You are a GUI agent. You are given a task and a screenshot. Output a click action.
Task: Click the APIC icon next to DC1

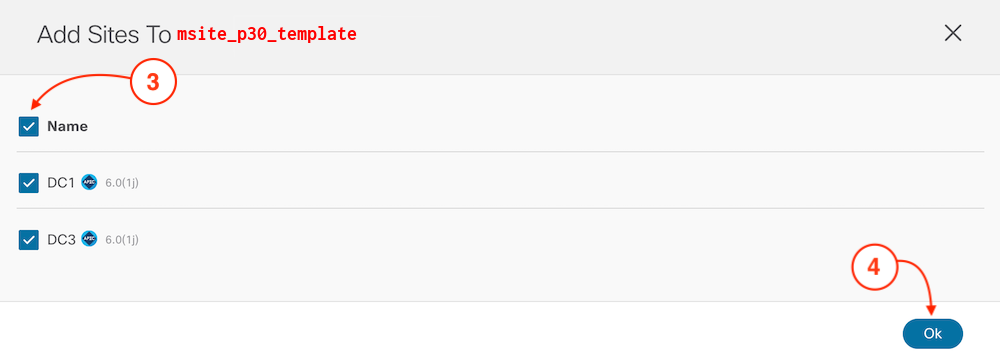point(89,183)
